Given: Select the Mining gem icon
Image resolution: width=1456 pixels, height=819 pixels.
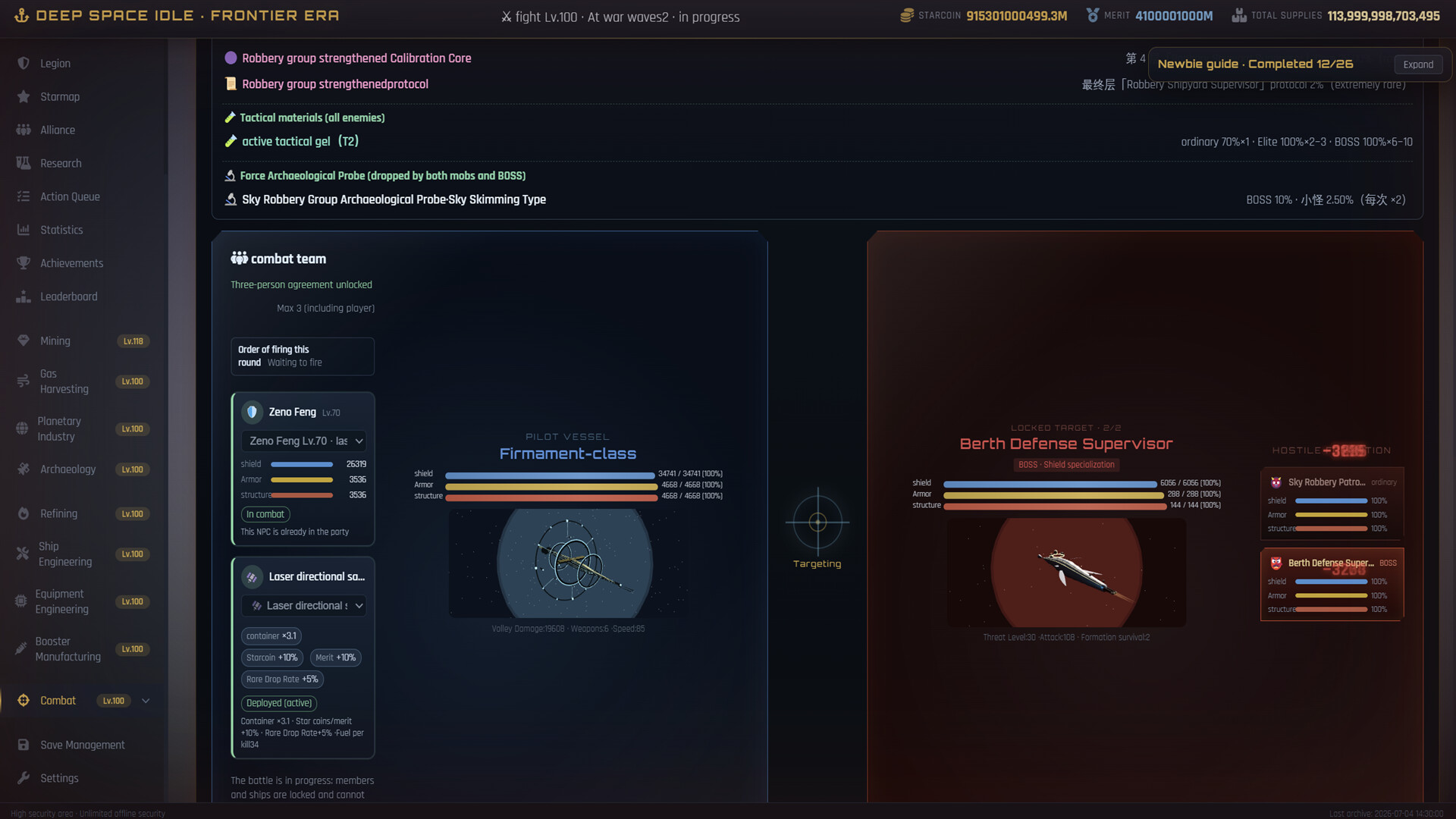Looking at the screenshot, I should point(24,341).
